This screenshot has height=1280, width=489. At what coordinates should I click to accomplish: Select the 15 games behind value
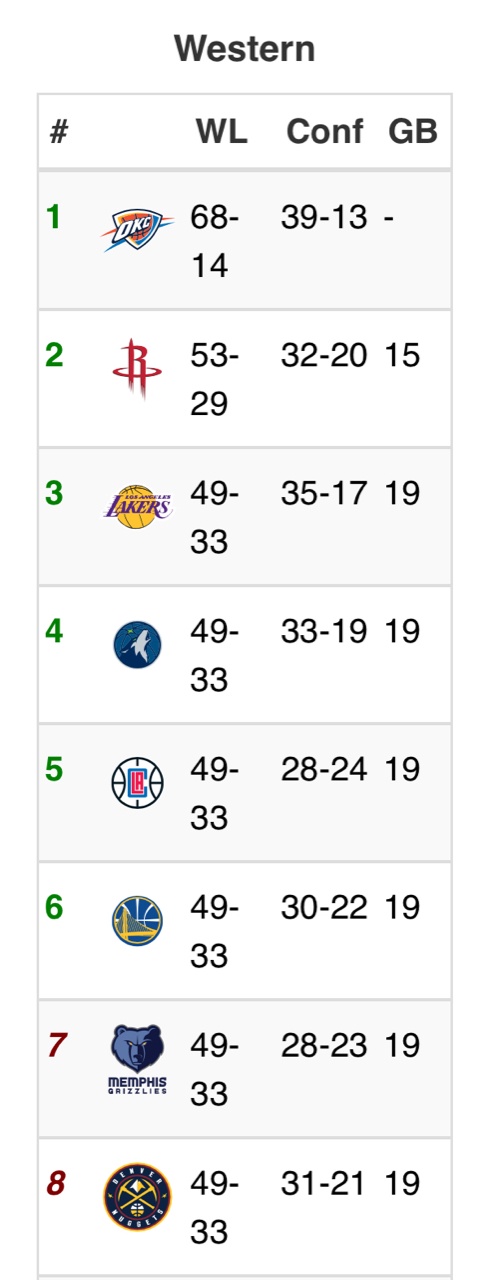pyautogui.click(x=402, y=355)
